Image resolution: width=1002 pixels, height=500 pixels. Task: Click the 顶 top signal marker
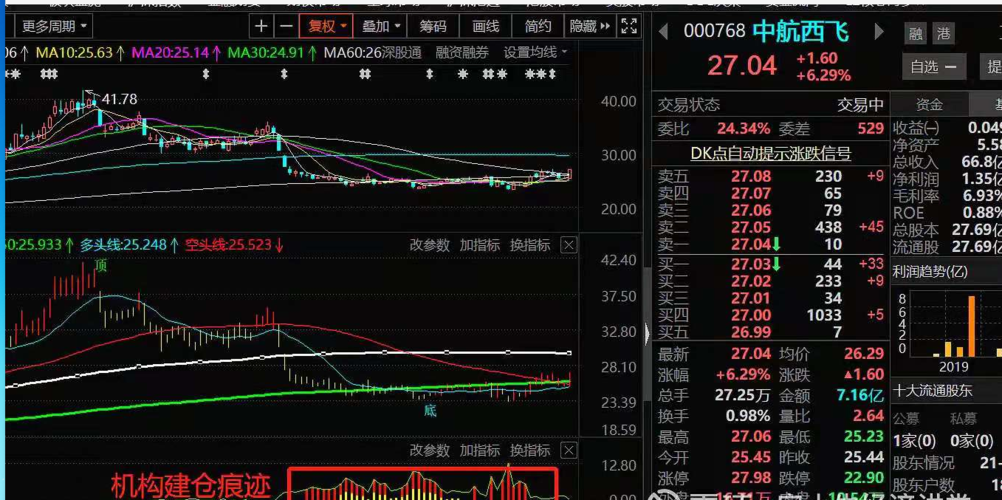[101, 267]
